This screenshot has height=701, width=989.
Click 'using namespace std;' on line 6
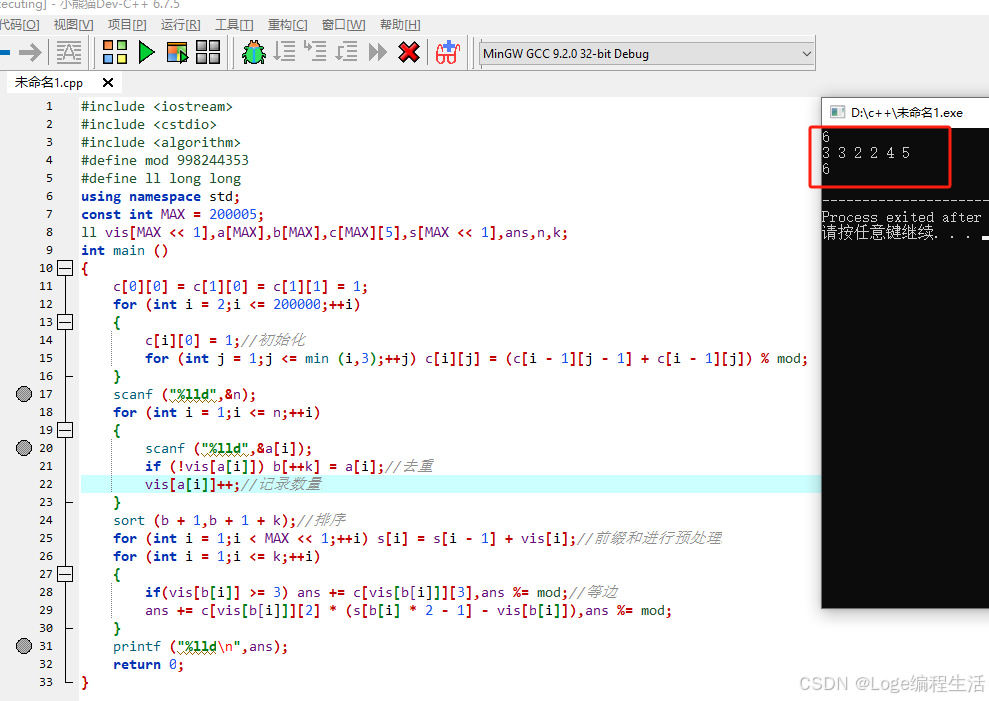point(161,196)
